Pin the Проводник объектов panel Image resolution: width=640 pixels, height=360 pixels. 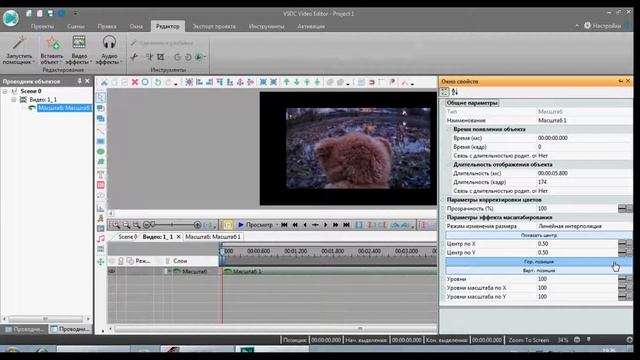point(80,81)
